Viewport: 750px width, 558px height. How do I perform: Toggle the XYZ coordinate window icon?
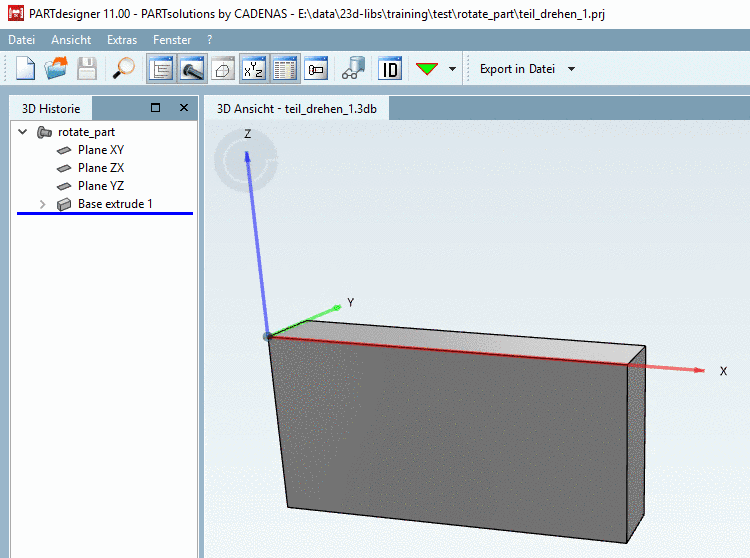coord(254,69)
